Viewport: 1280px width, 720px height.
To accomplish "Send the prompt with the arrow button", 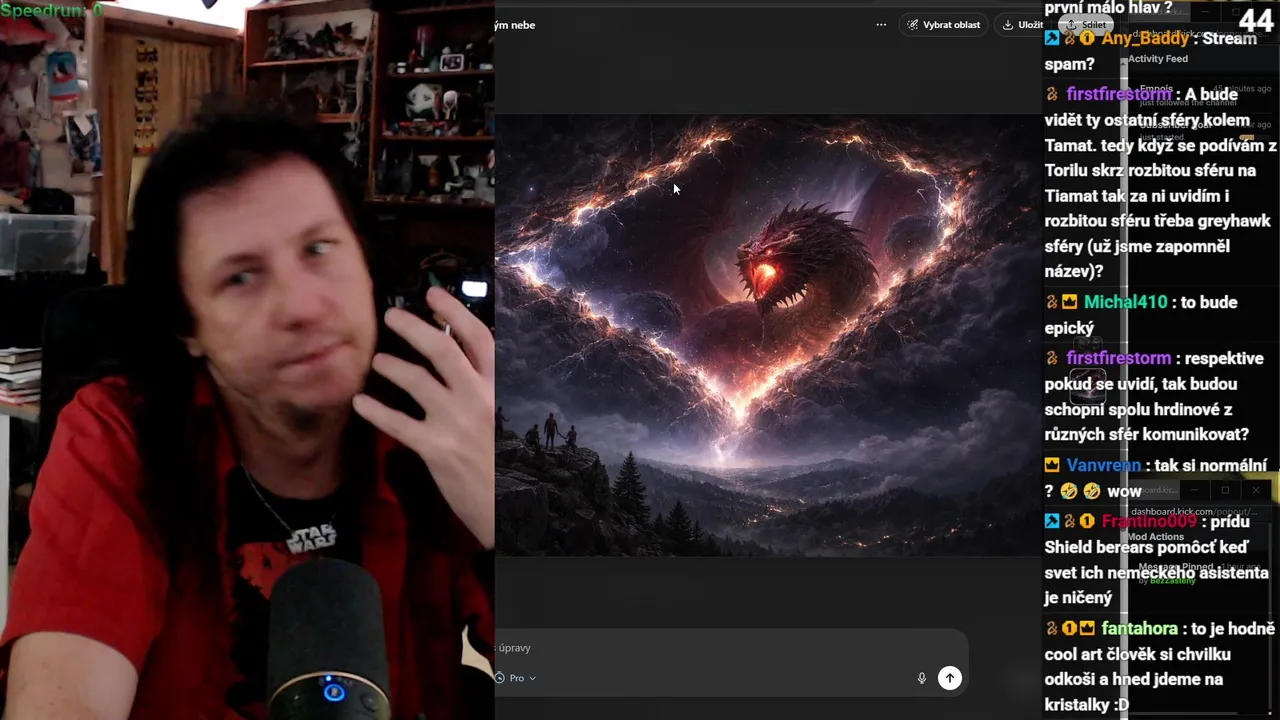I will 950,678.
